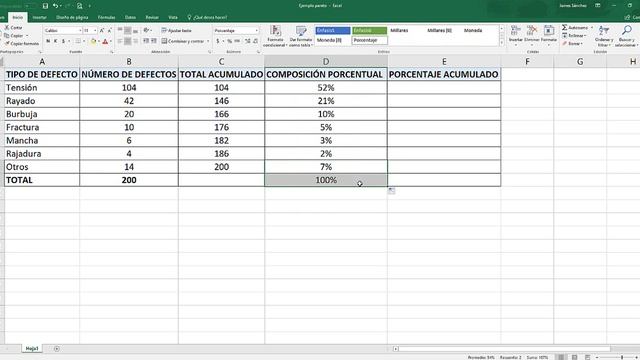Apply percent style
The height and width of the screenshot is (360, 640).
click(229, 41)
